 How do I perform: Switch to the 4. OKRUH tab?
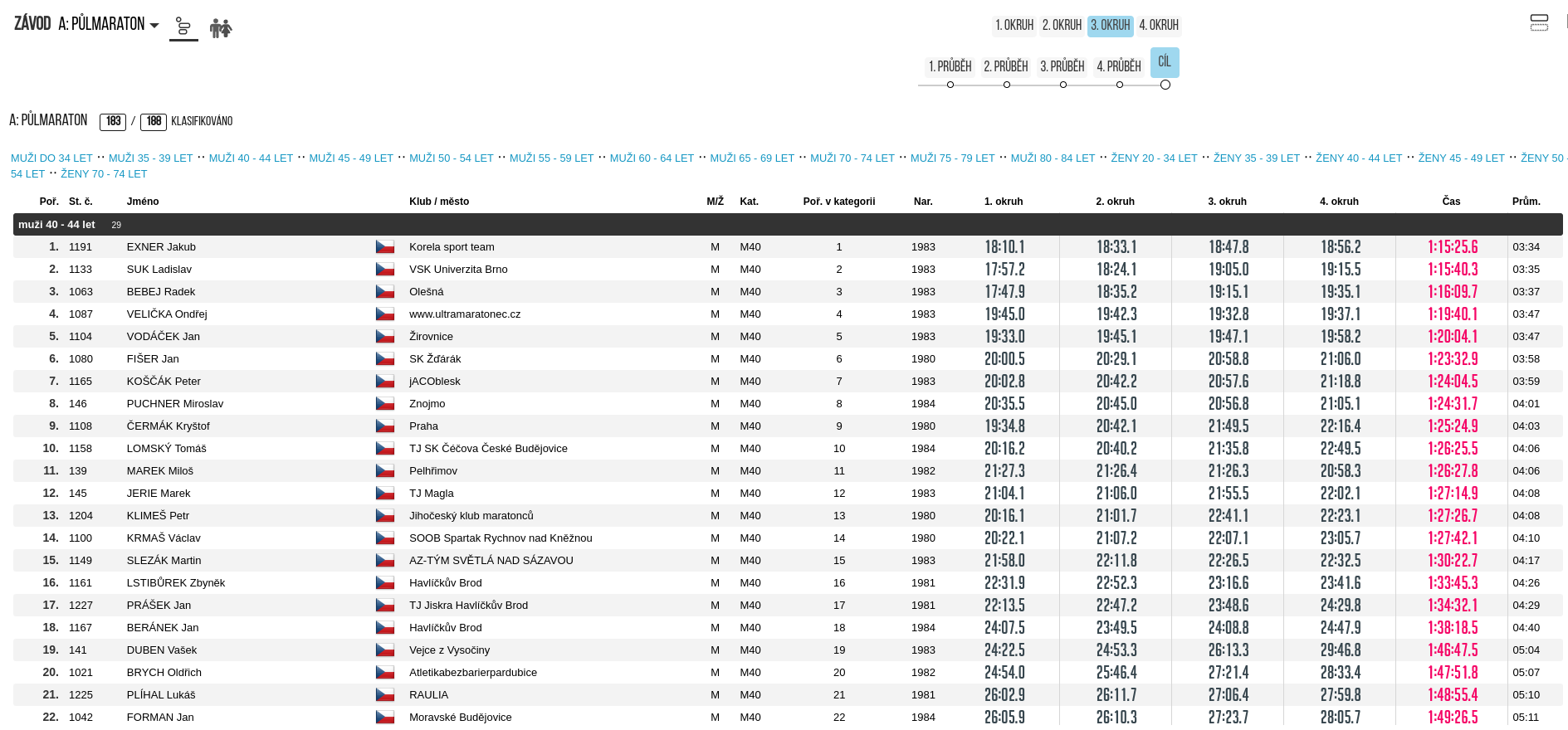click(x=1159, y=26)
